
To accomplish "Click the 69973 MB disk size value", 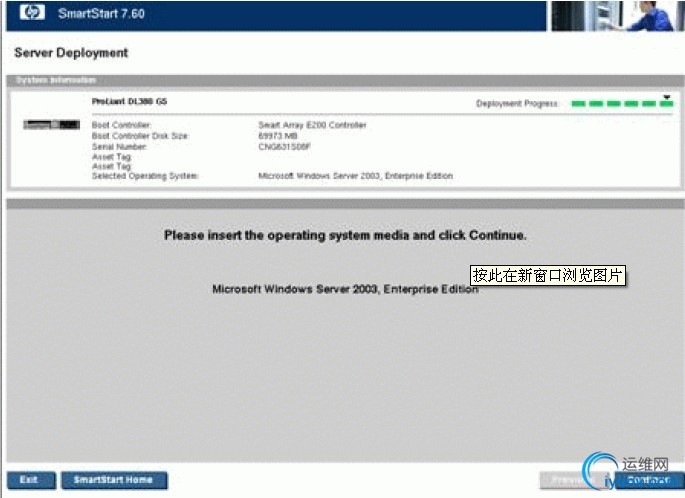I will tap(278, 136).
